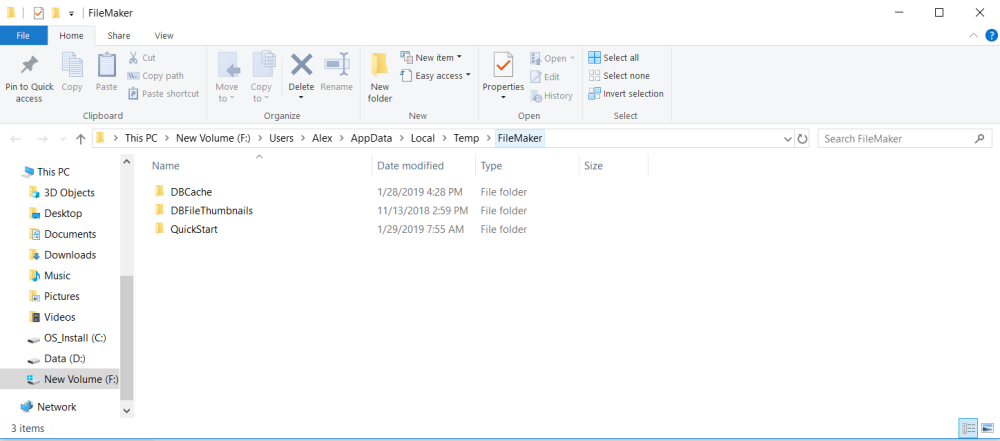Open the Recent locations dropdown arrow

[x=62, y=138]
